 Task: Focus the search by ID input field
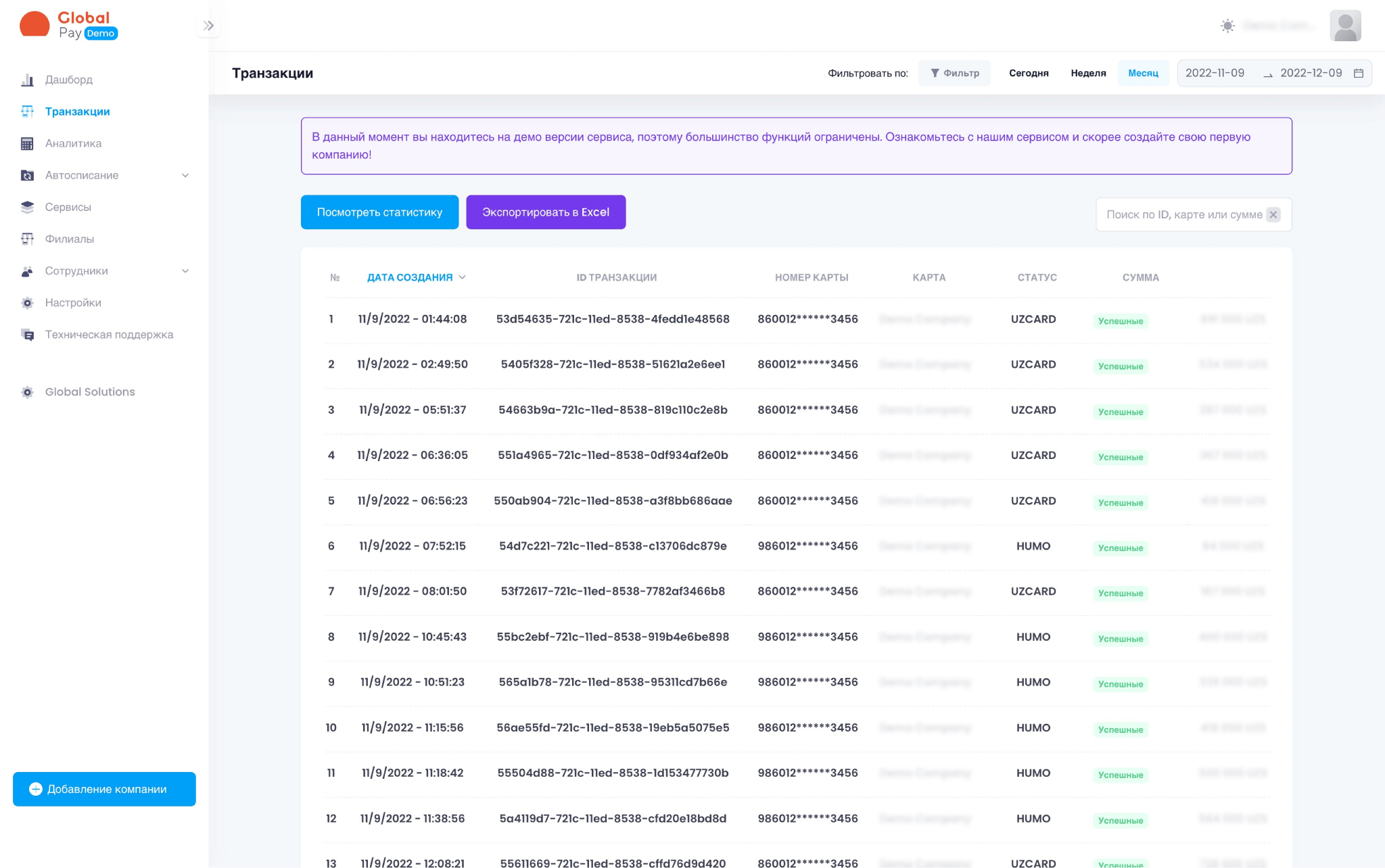click(x=1183, y=214)
